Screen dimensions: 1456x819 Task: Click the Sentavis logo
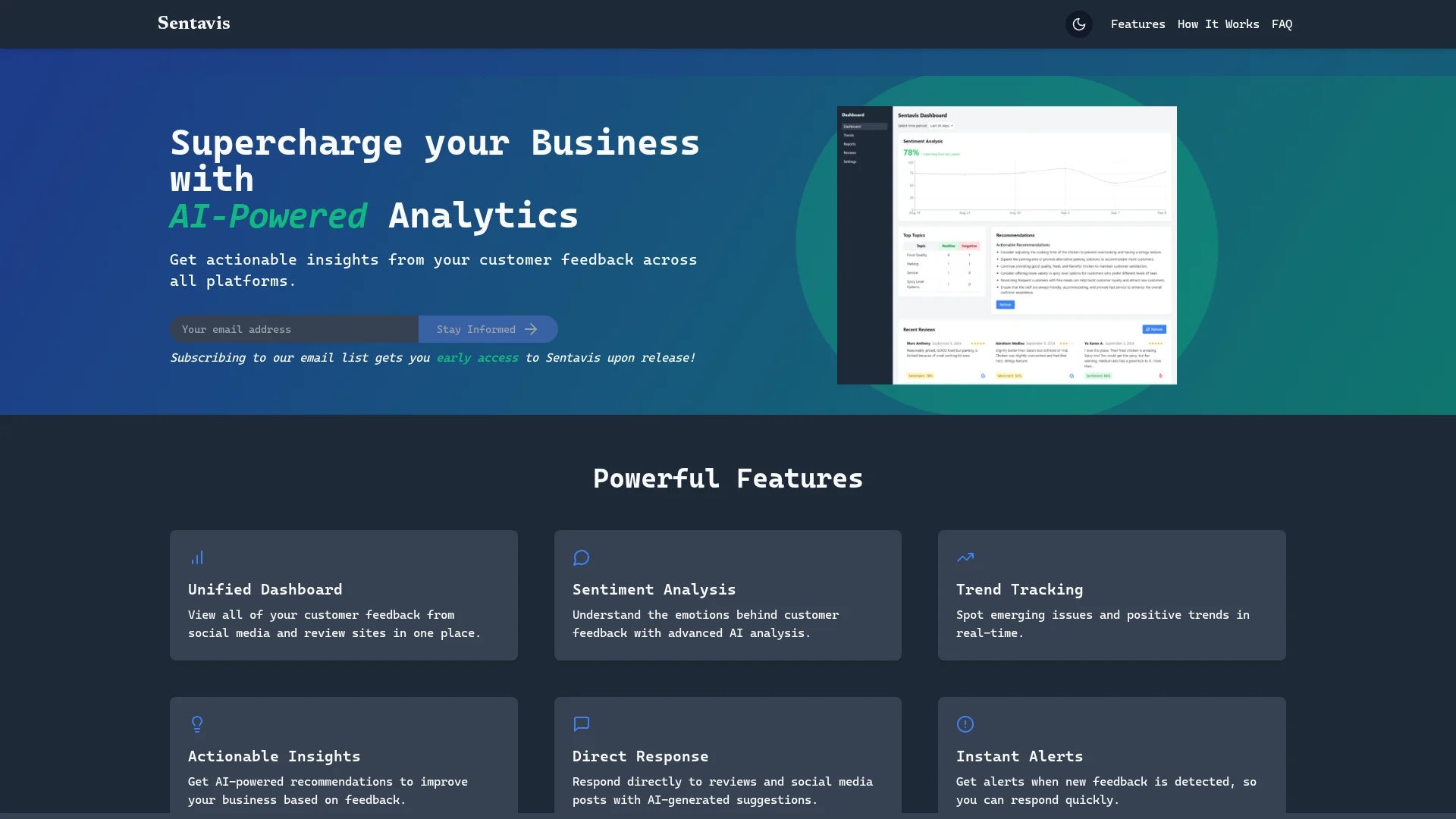[194, 24]
